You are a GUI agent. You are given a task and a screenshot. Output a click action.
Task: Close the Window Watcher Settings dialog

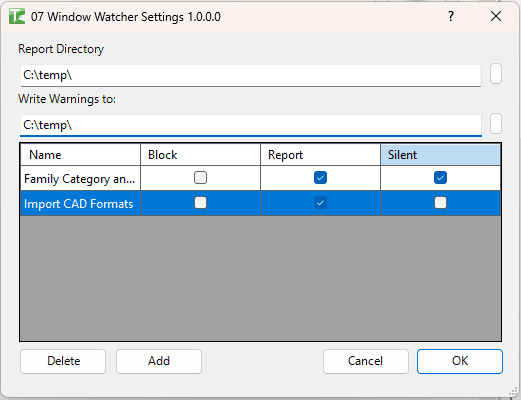click(496, 16)
